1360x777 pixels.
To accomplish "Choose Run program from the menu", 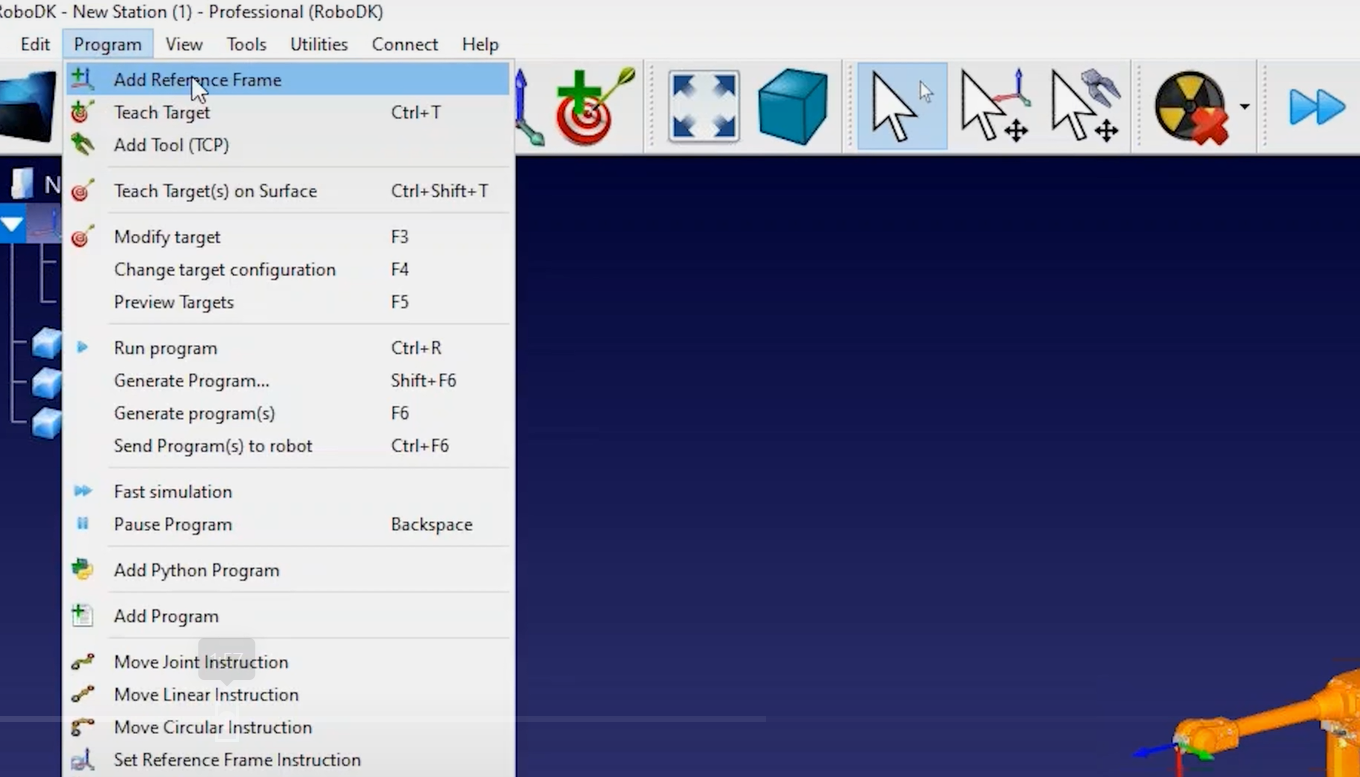I will pos(165,348).
